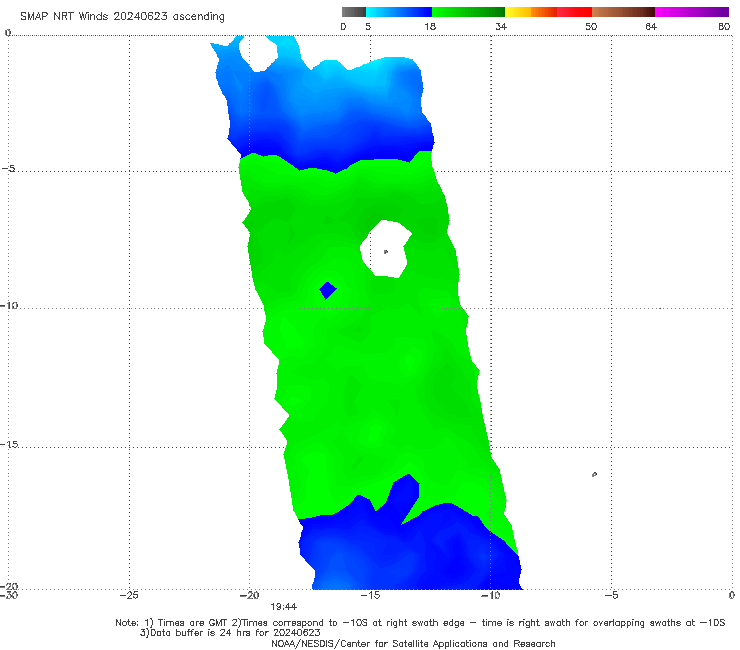
Task: Click the '-30' longitude axis label
Action: pyautogui.click(x=9, y=595)
